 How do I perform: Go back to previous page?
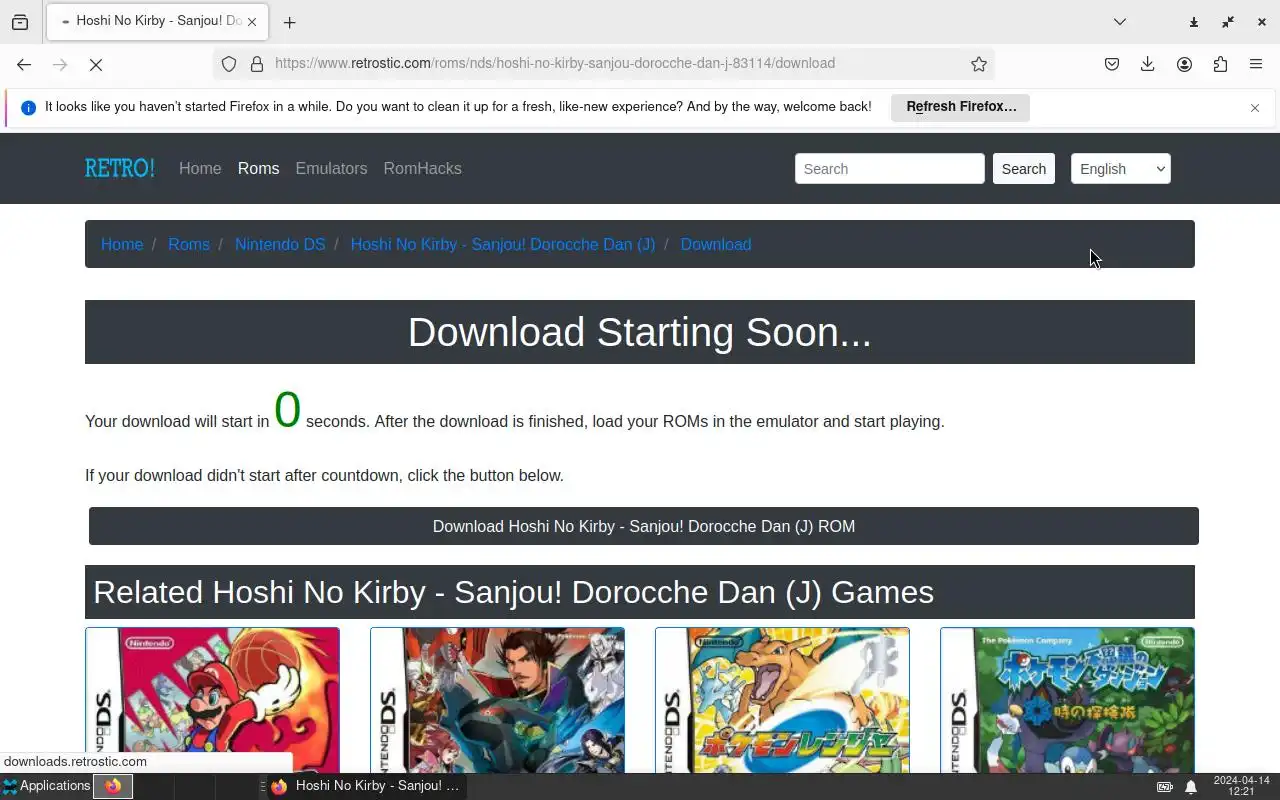pyautogui.click(x=24, y=64)
